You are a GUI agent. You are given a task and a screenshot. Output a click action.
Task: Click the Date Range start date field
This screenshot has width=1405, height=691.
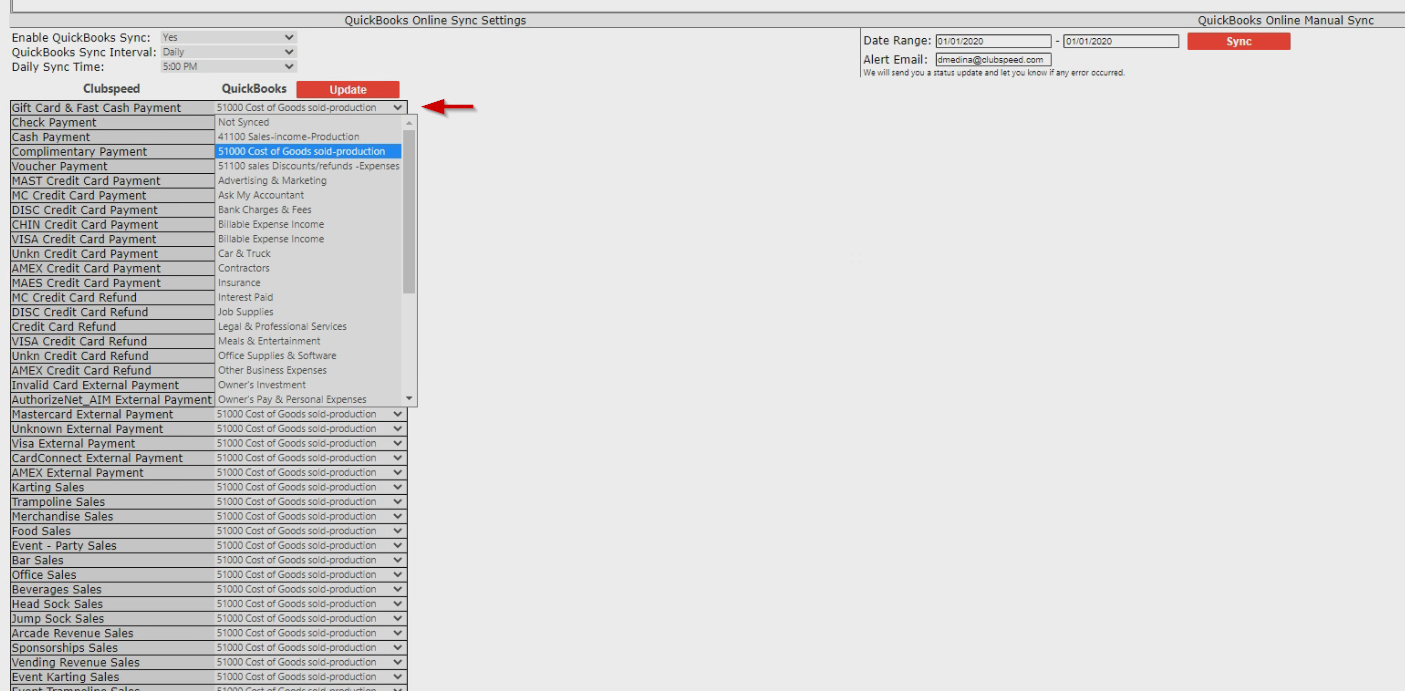[x=993, y=41]
